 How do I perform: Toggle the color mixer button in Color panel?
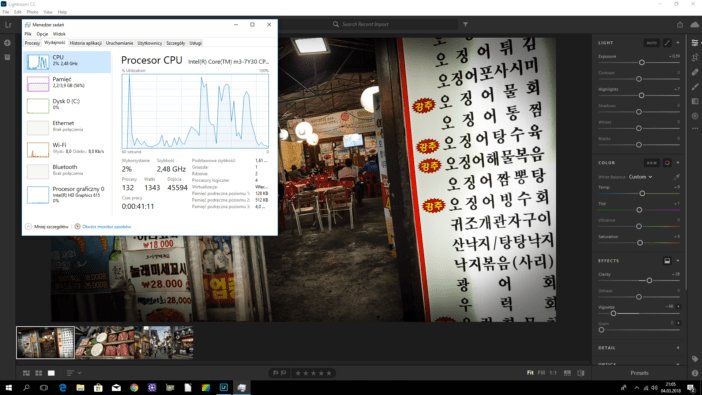click(667, 163)
